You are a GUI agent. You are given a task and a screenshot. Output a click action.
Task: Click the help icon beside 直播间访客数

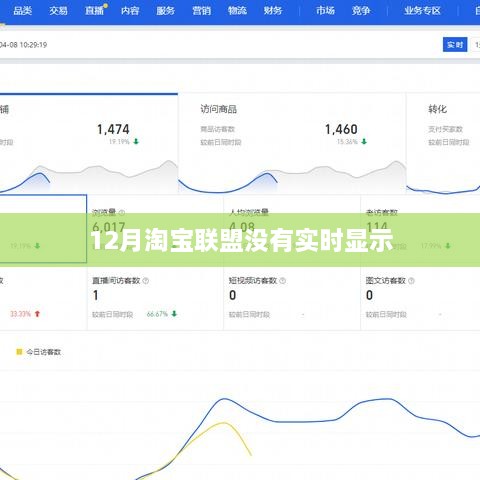(x=146, y=281)
